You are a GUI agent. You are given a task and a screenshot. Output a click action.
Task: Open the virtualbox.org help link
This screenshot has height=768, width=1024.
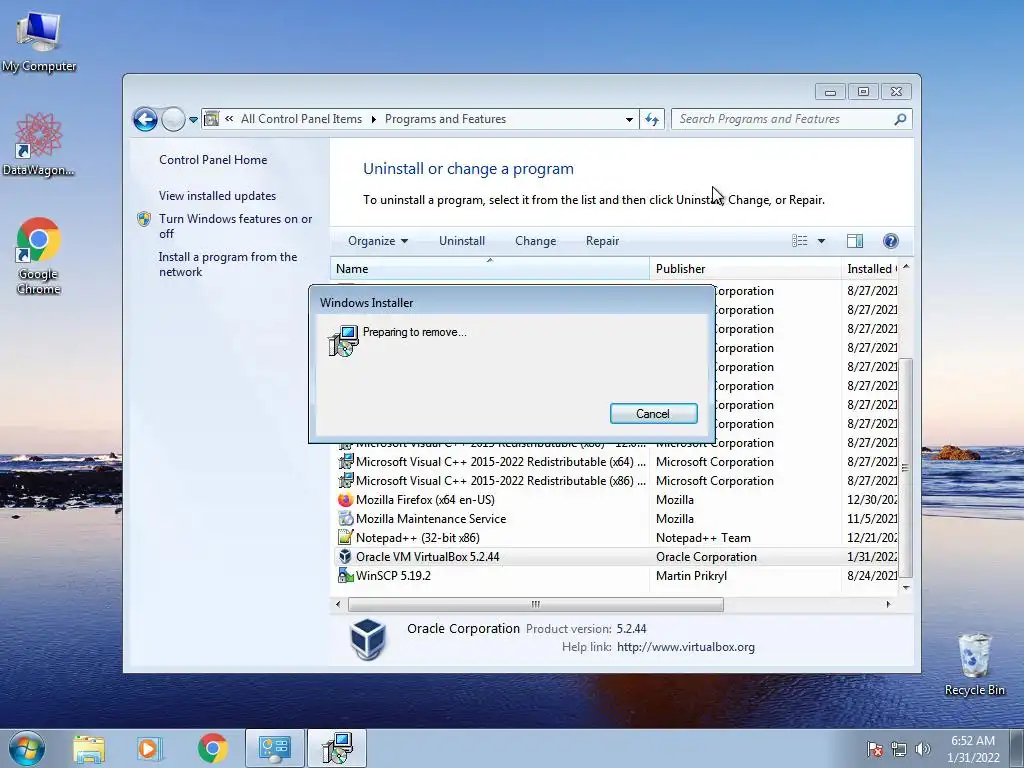(686, 647)
